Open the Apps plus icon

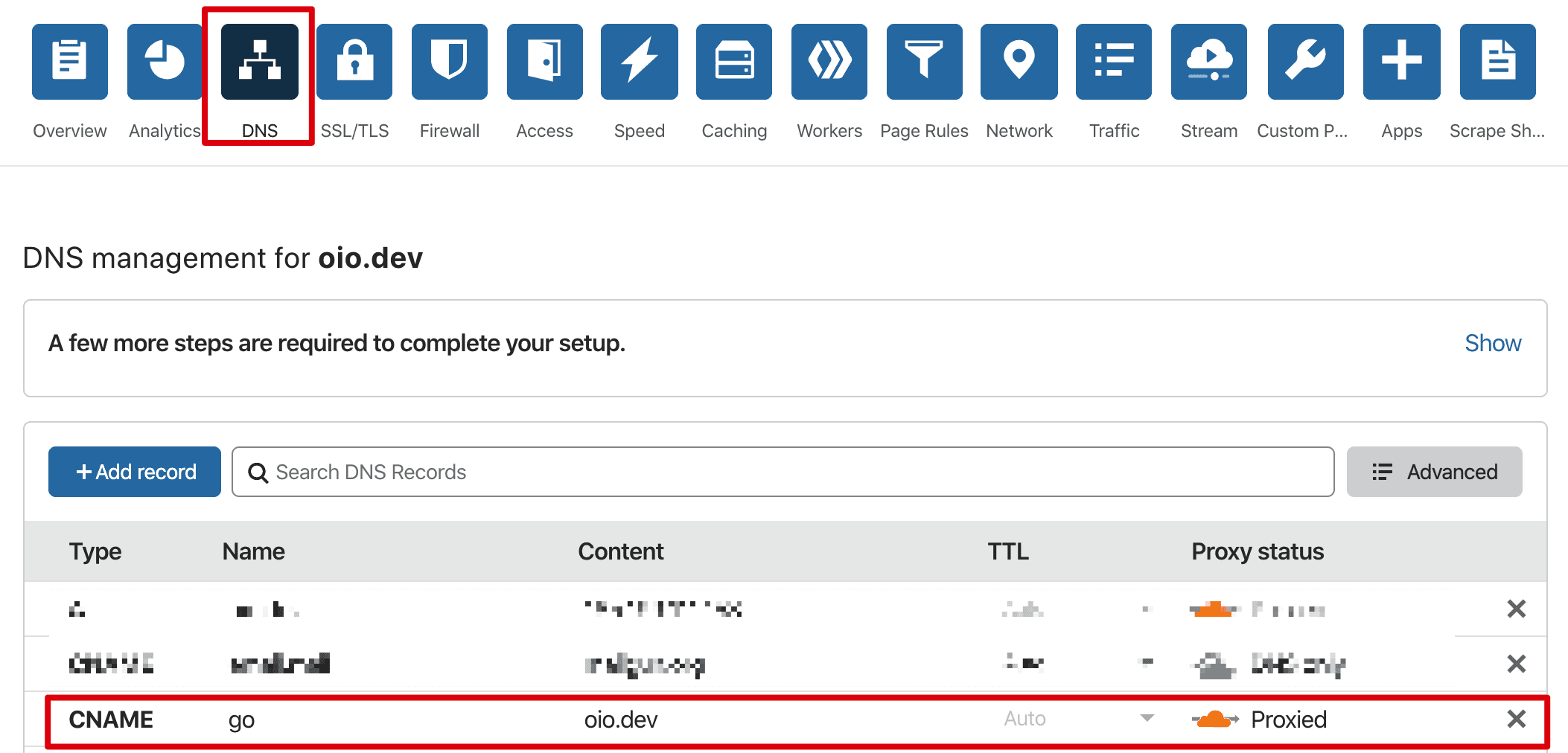[1402, 62]
